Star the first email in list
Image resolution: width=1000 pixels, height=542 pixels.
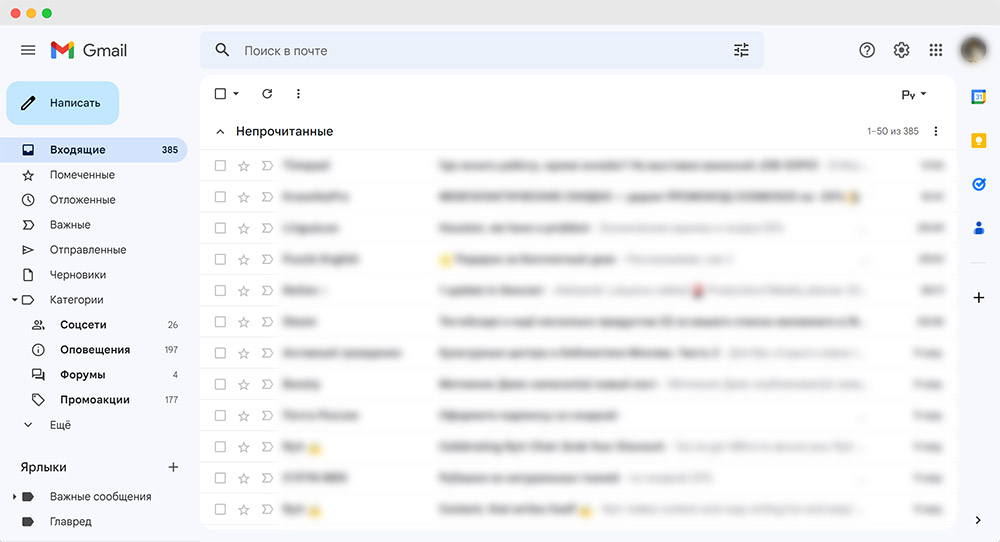tap(244, 166)
